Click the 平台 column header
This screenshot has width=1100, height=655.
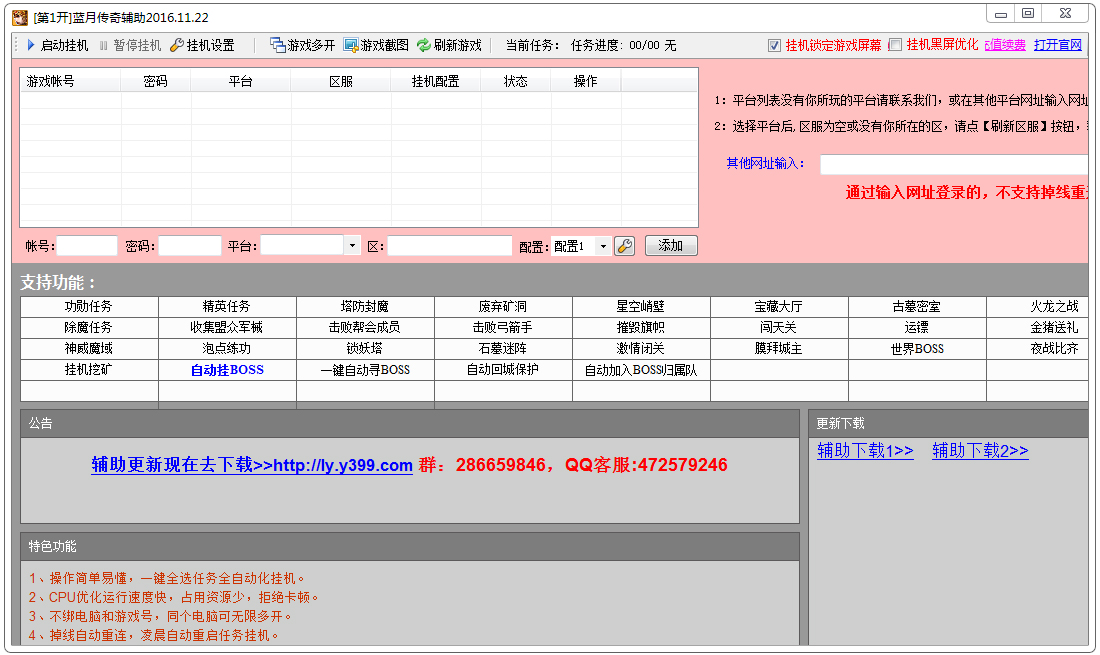(x=241, y=81)
